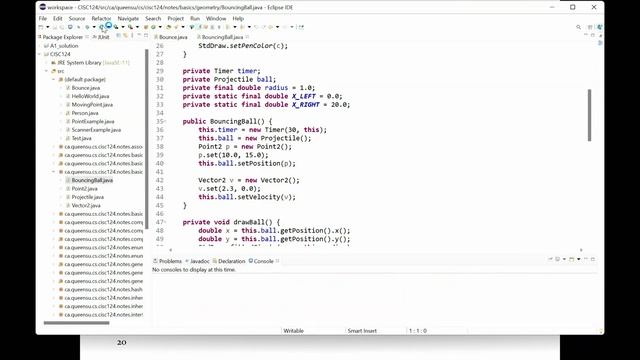The width and height of the screenshot is (640, 360).
Task: Click the editor vertical scrollbar thumb
Action: (589, 116)
